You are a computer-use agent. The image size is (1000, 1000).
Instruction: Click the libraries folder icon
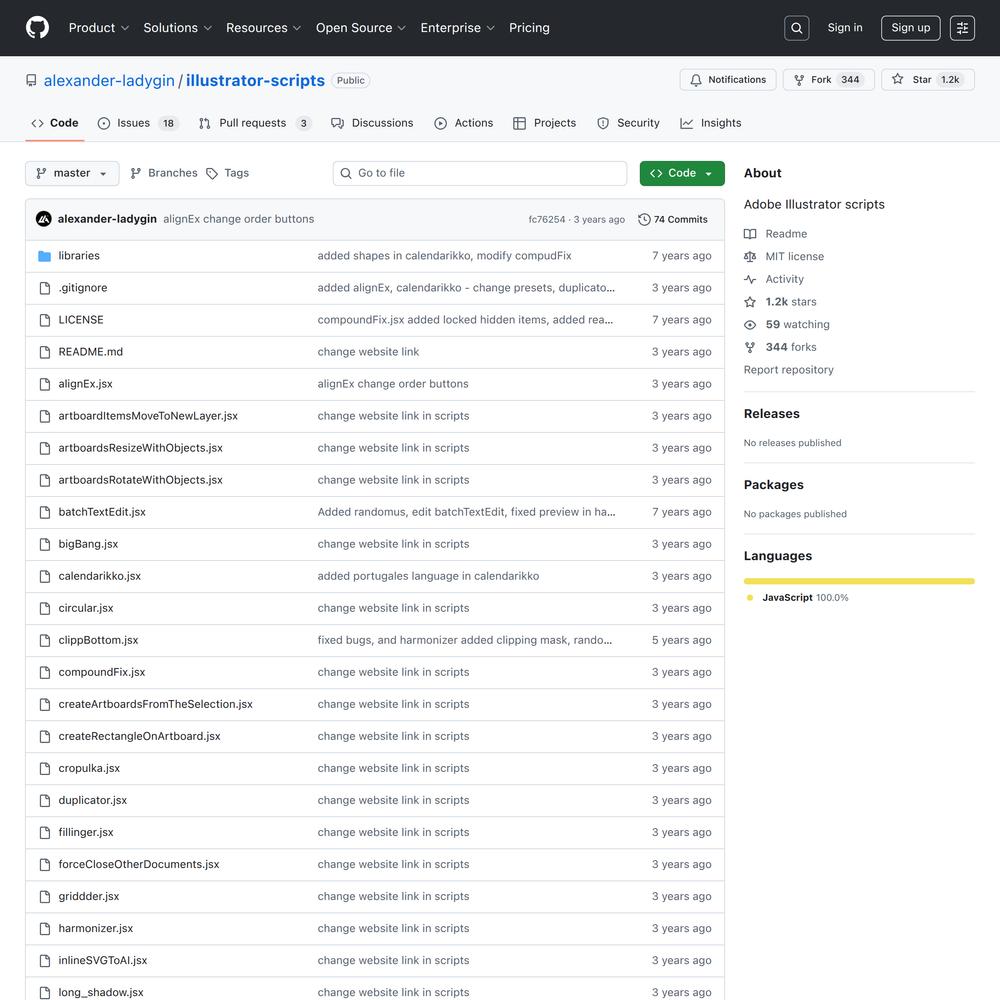click(x=45, y=256)
